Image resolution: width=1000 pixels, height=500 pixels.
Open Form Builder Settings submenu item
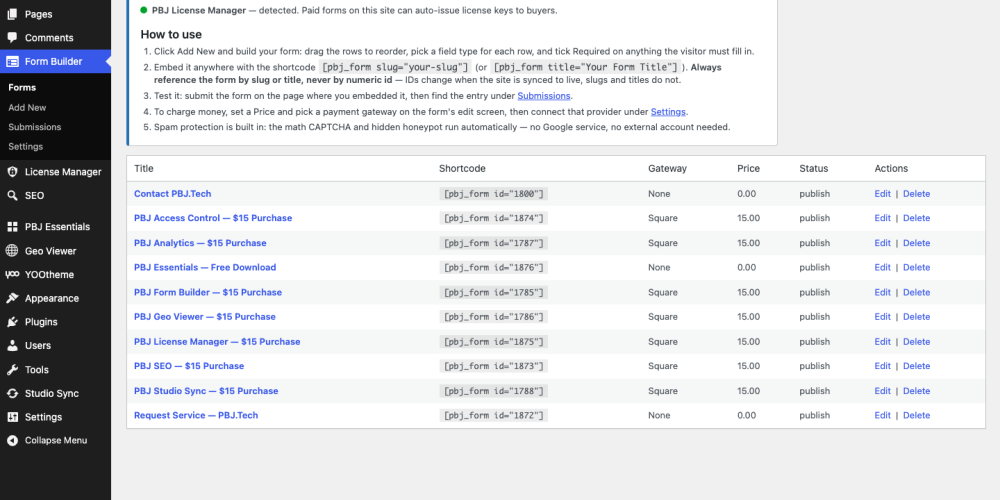point(26,147)
